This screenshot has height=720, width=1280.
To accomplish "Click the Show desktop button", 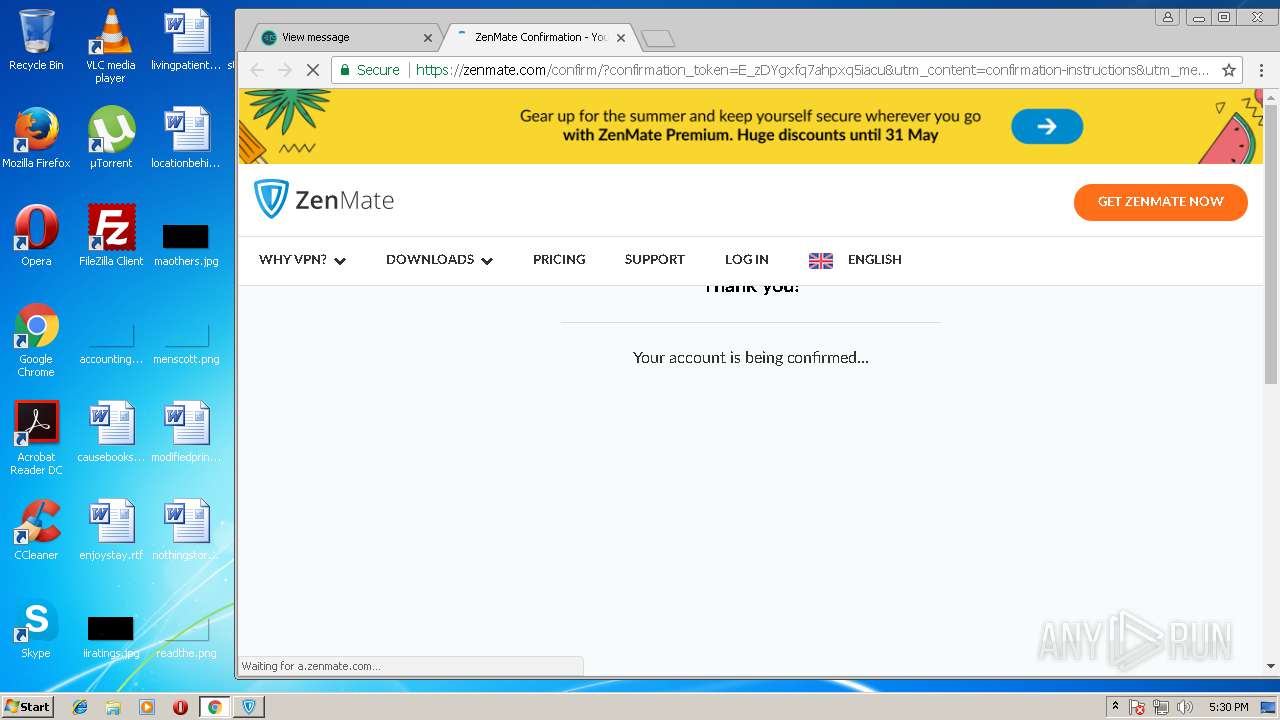I will pyautogui.click(x=1269, y=707).
